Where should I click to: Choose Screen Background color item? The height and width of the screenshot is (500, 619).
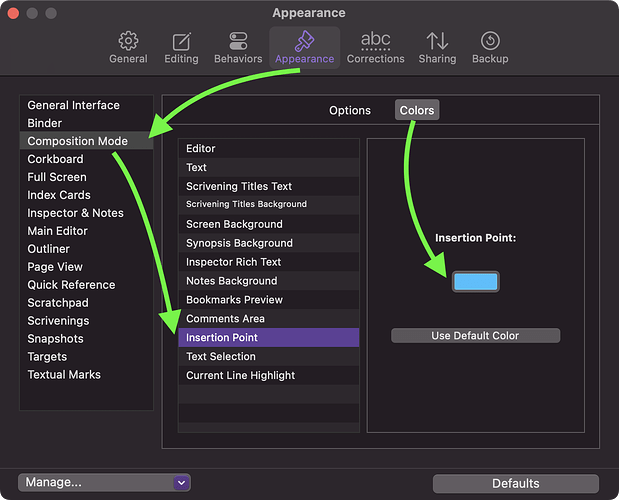[x=269, y=224]
